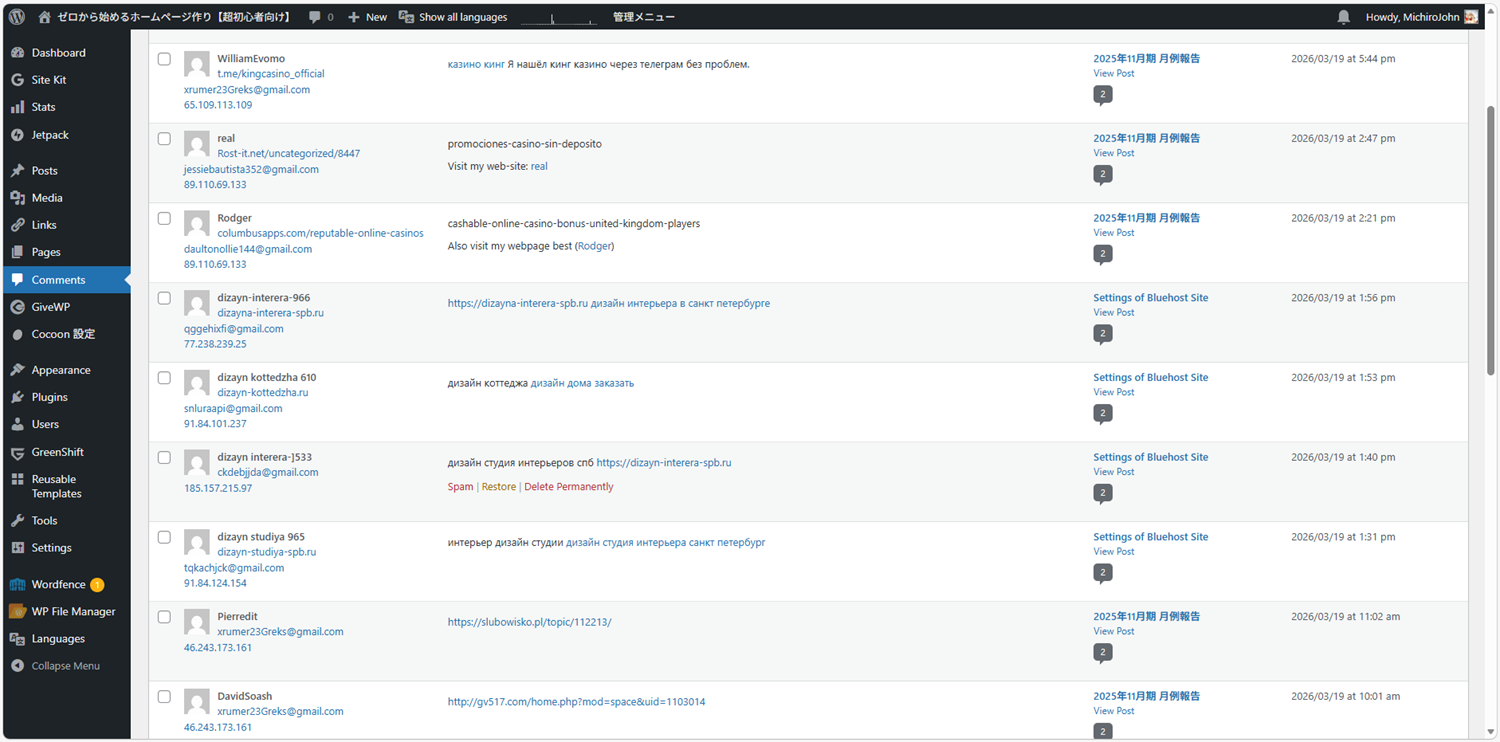1500x742 pixels.
Task: Open GiveWP in the sidebar
Action: 50,307
